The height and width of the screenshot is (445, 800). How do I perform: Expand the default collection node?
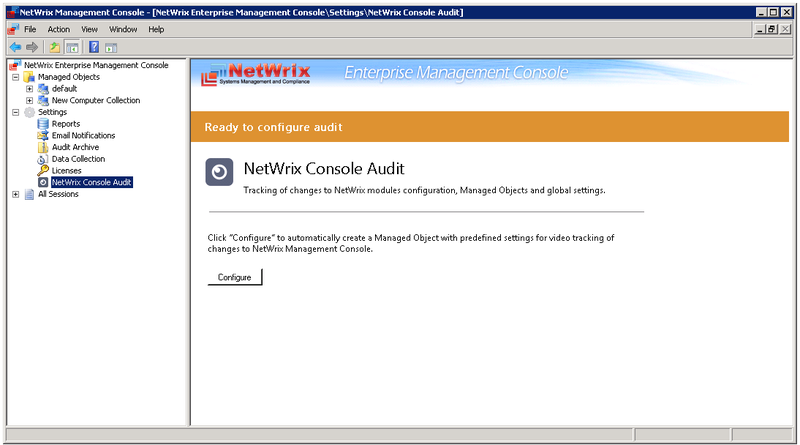coord(30,89)
